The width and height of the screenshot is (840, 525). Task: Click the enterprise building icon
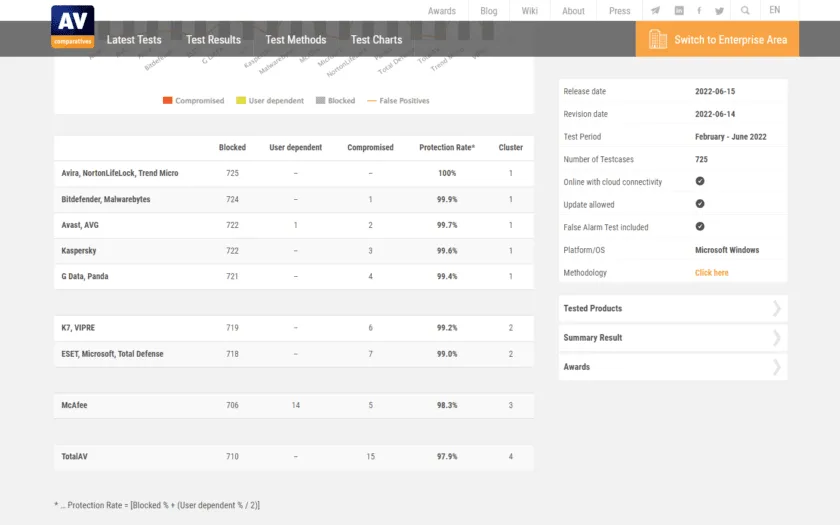pos(657,40)
